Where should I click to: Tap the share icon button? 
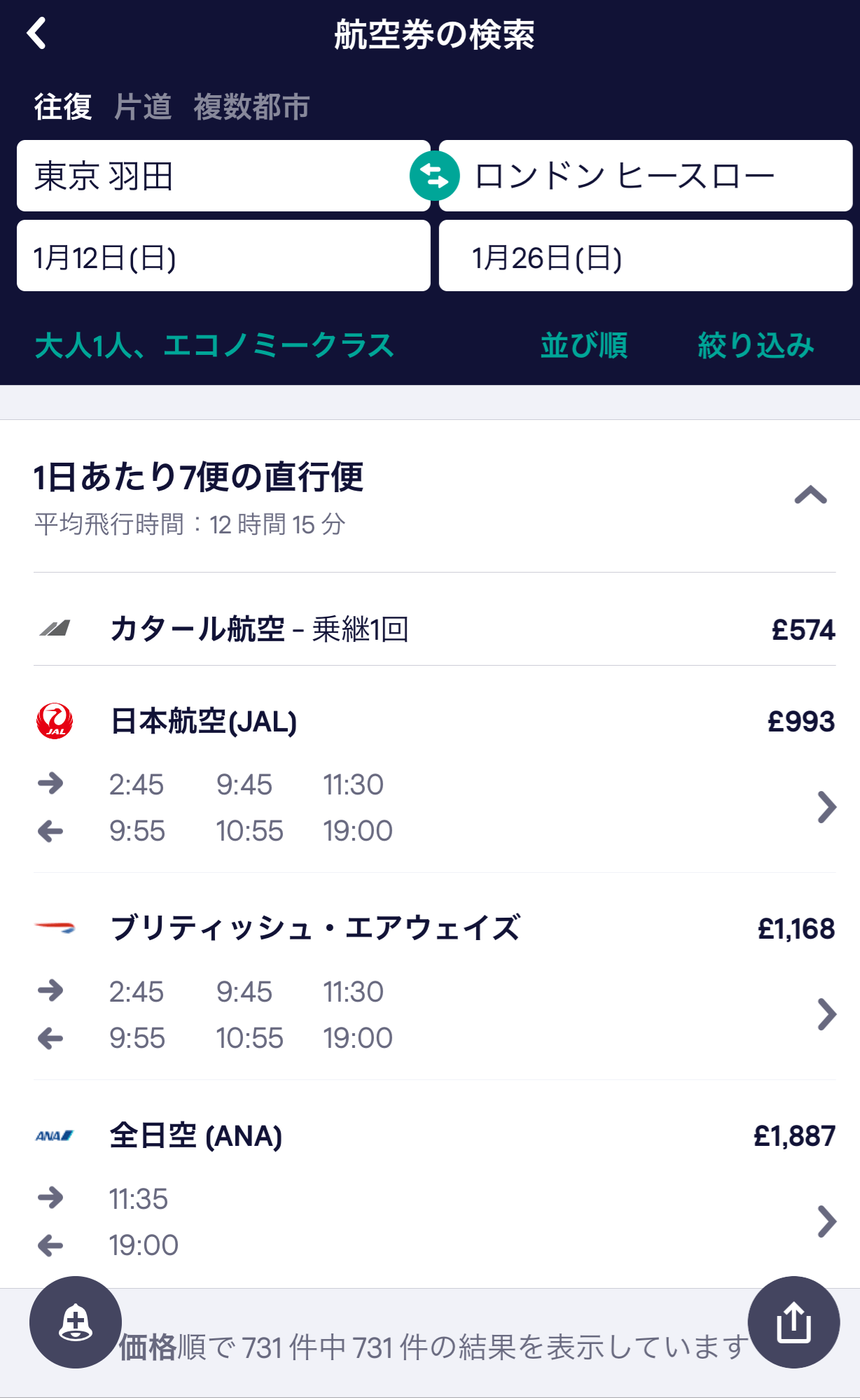(793, 1322)
